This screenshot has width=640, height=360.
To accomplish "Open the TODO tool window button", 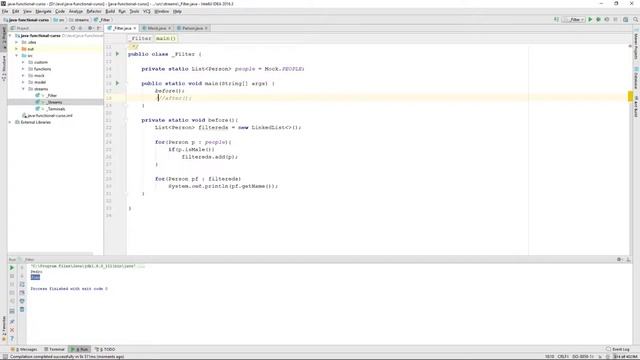I will pos(105,349).
